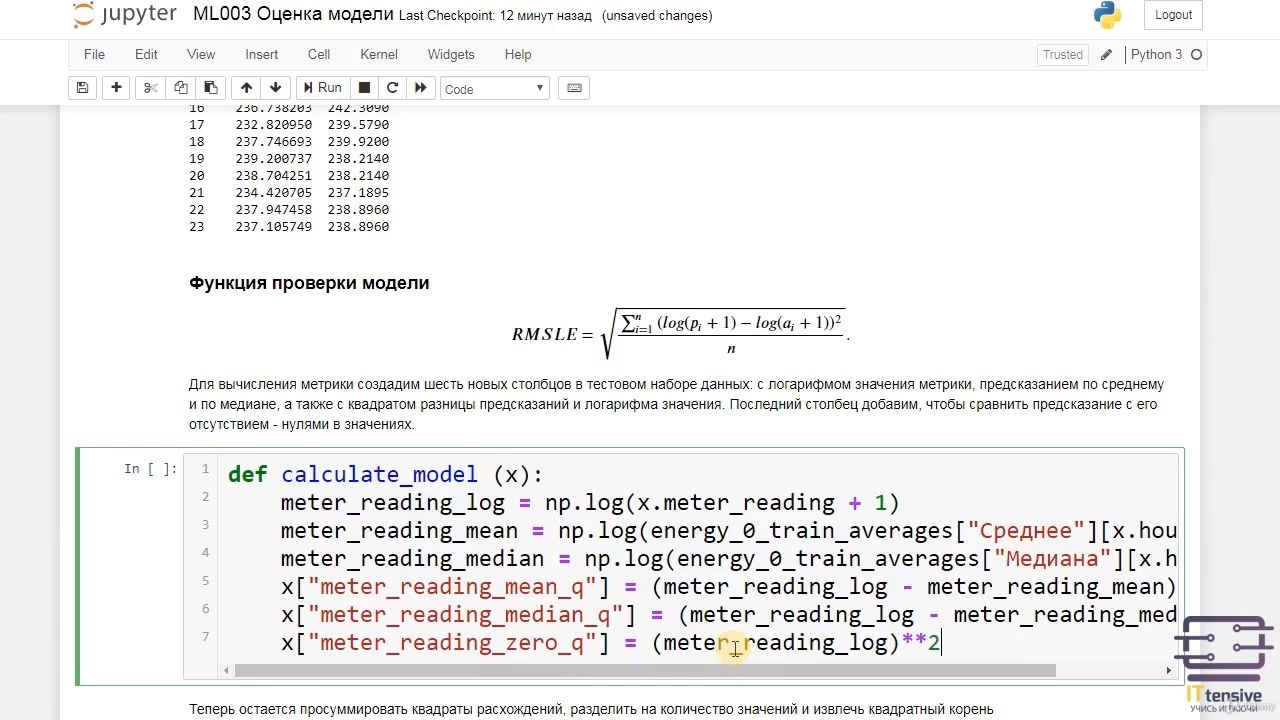Open cell type Code dropdown

(495, 89)
